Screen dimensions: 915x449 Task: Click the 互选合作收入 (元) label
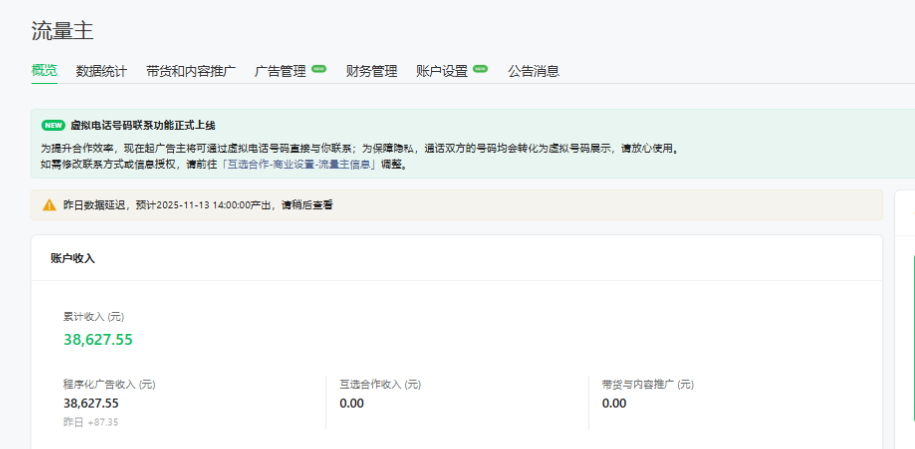pyautogui.click(x=380, y=384)
